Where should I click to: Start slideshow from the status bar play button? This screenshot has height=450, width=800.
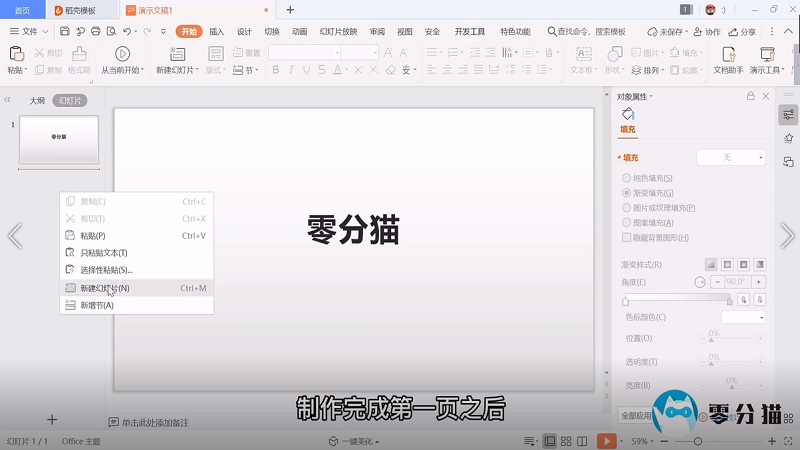tap(606, 441)
